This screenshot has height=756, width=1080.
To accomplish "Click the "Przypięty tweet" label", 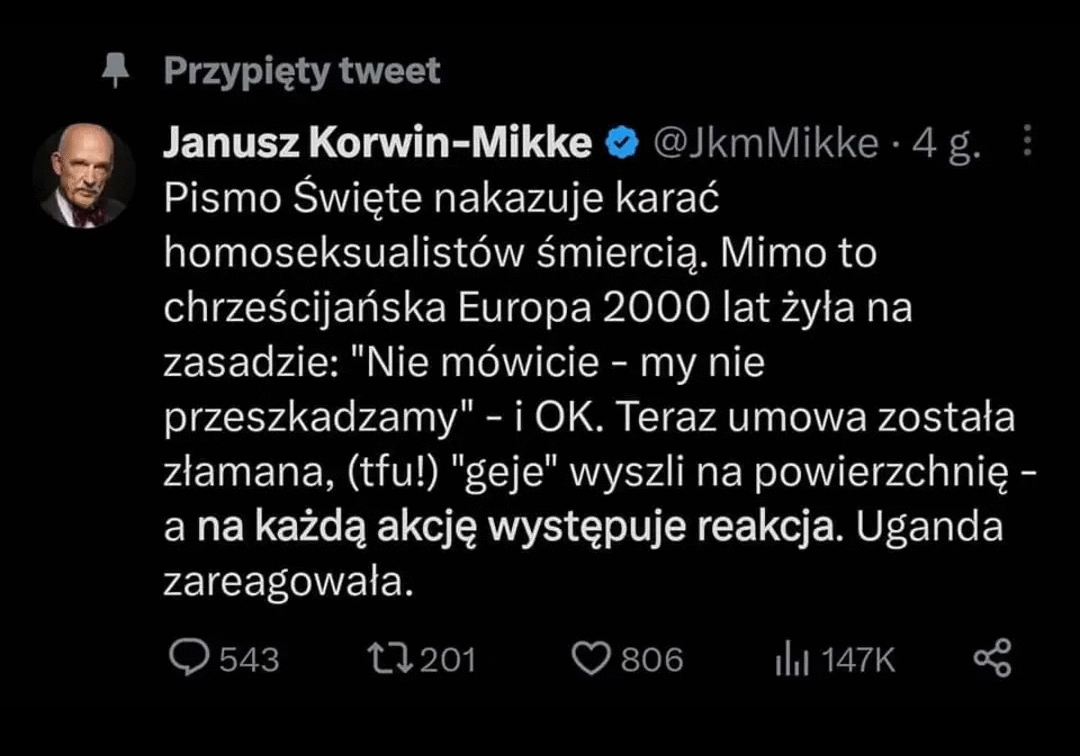I will (301, 71).
